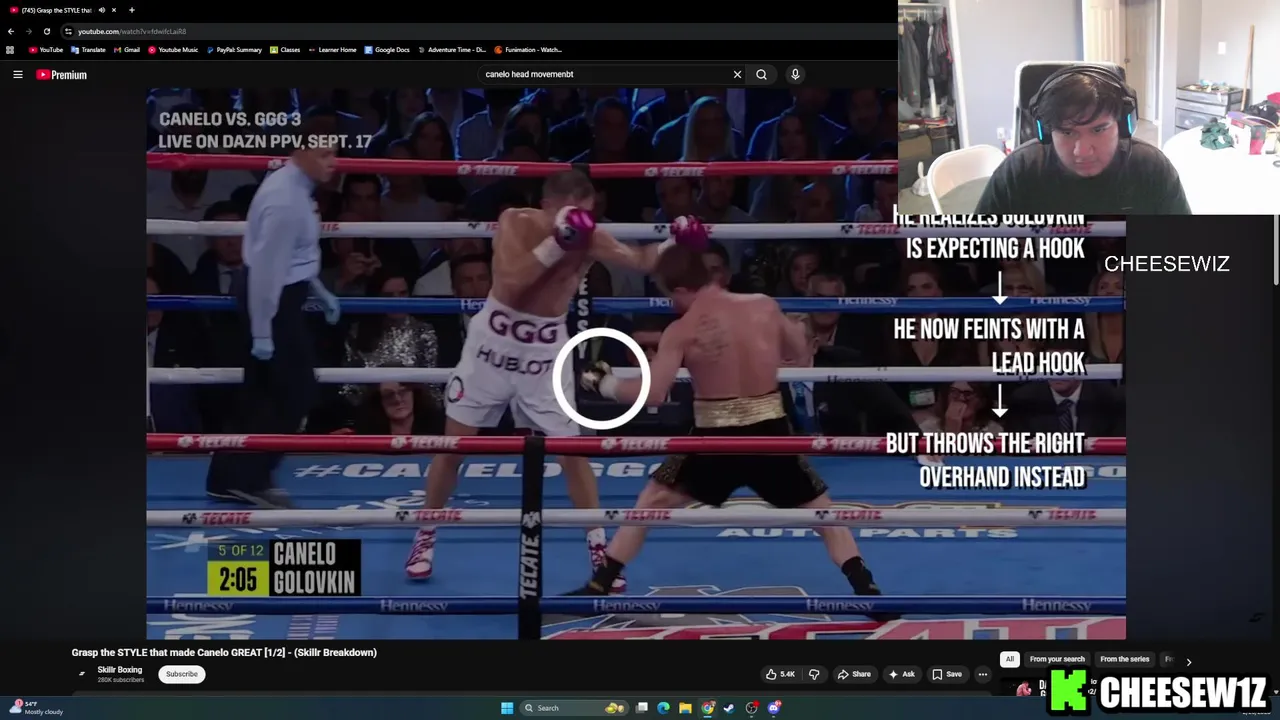The image size is (1280, 720).
Task: Select the 'Grasp the STYLE' browser tab
Action: [x=55, y=10]
